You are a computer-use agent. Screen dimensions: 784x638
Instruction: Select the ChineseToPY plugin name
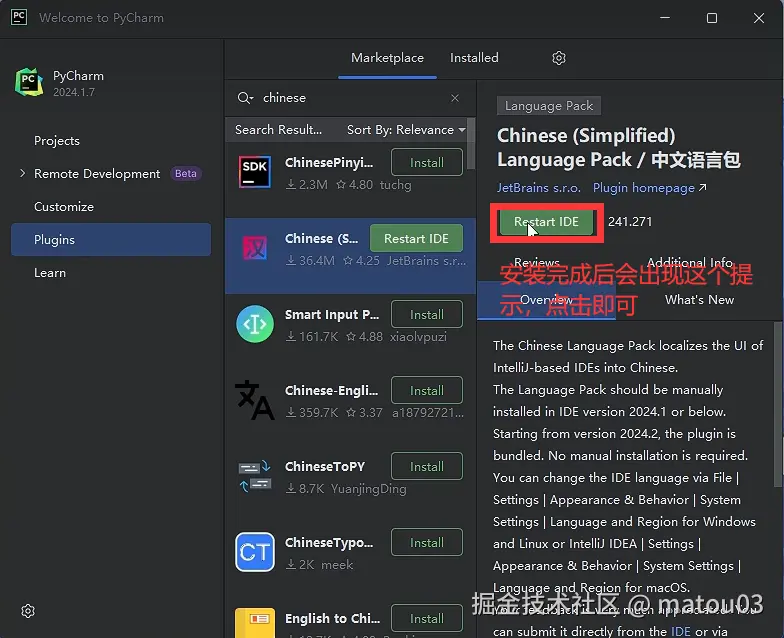[324, 466]
